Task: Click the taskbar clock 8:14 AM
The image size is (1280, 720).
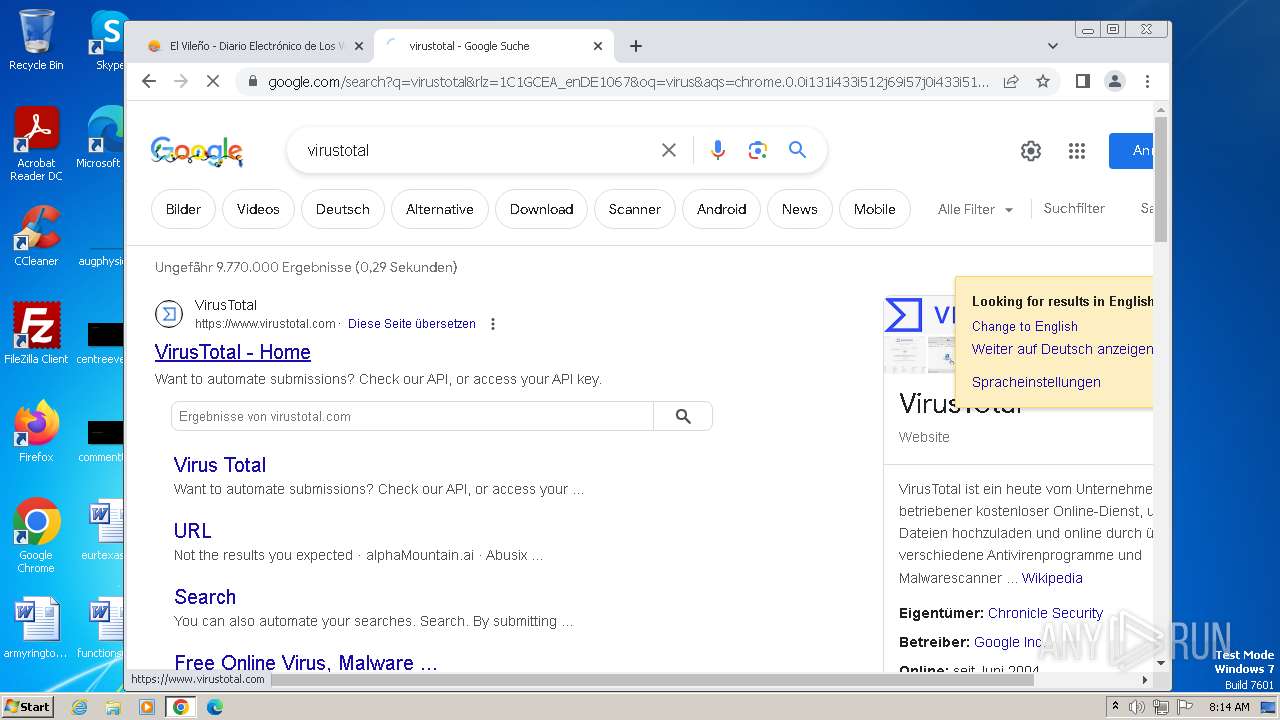Action: pyautogui.click(x=1229, y=707)
